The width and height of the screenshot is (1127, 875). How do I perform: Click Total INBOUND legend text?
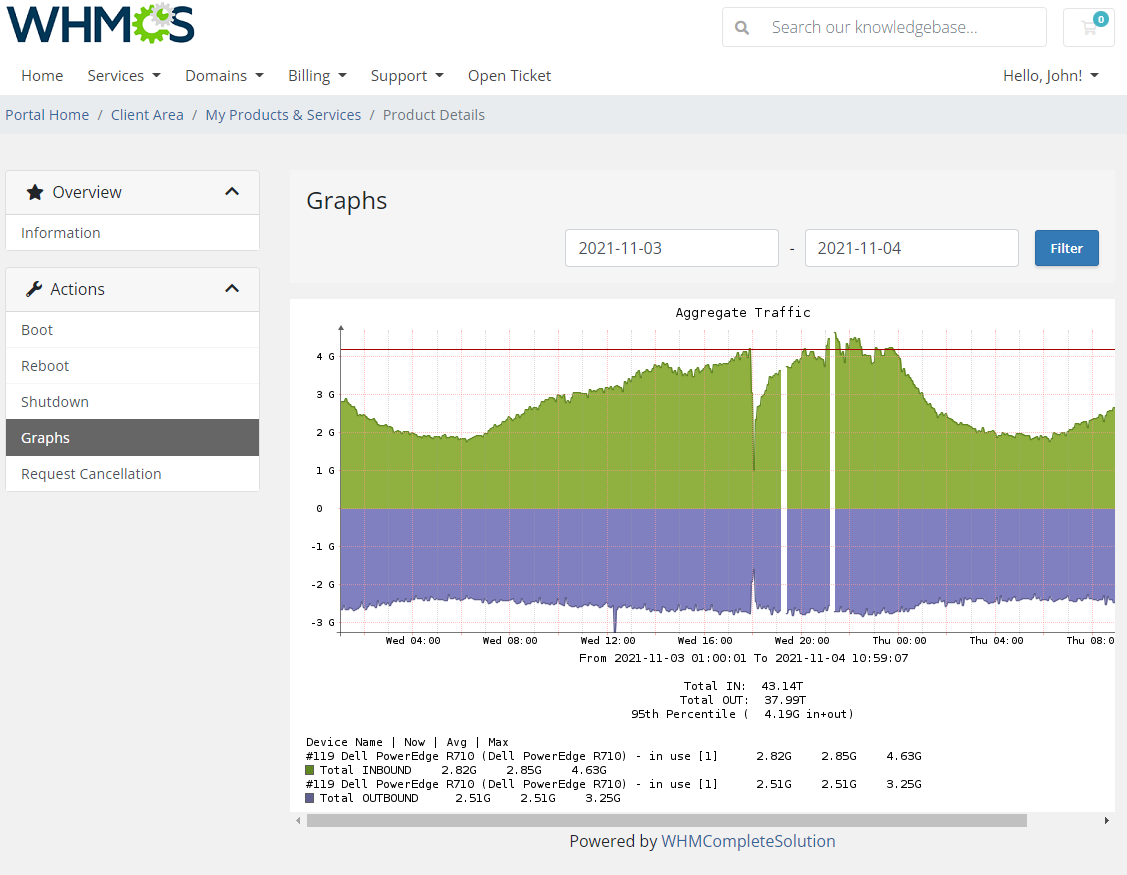(365, 770)
